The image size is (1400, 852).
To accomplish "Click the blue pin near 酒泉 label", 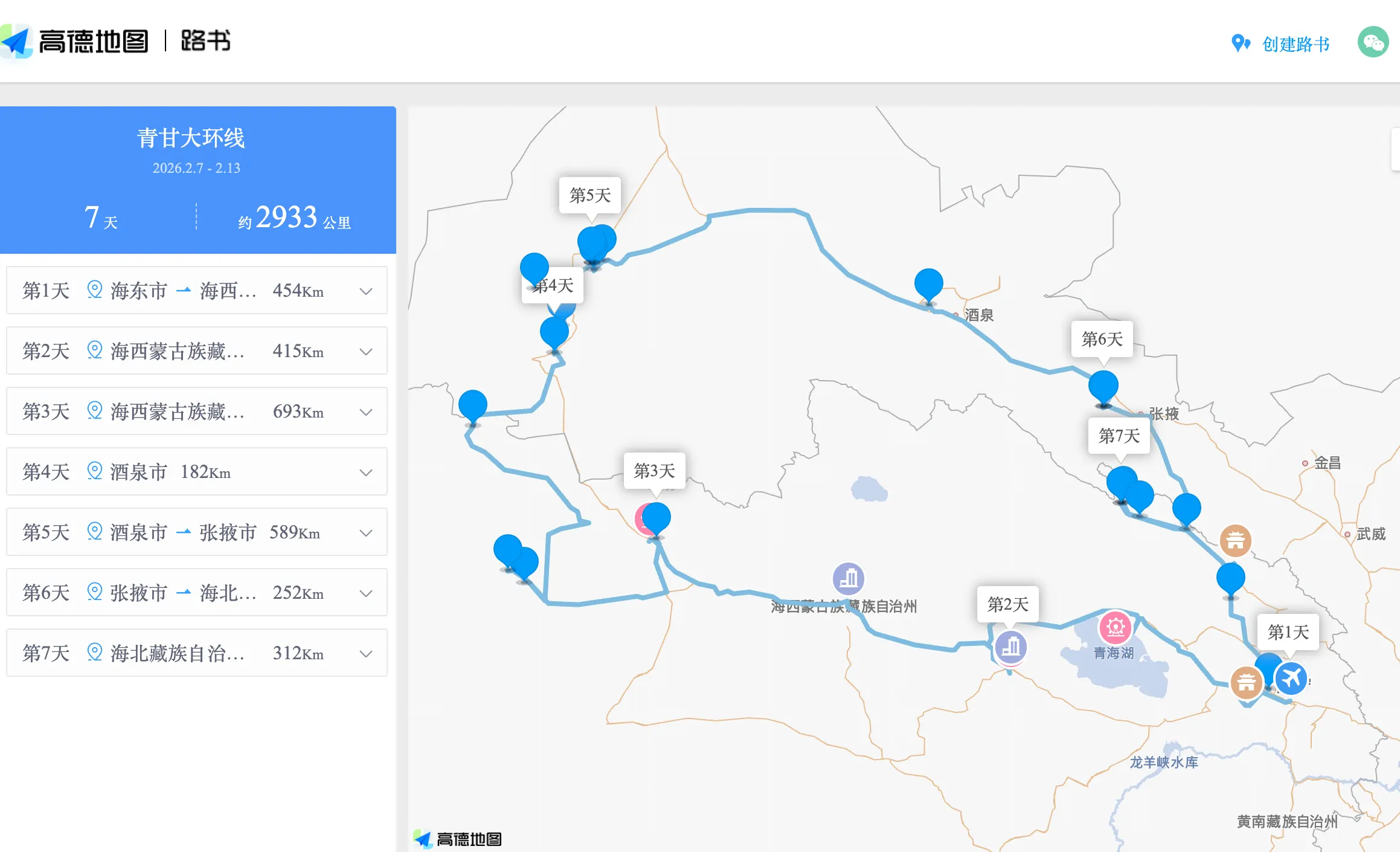I will [928, 285].
